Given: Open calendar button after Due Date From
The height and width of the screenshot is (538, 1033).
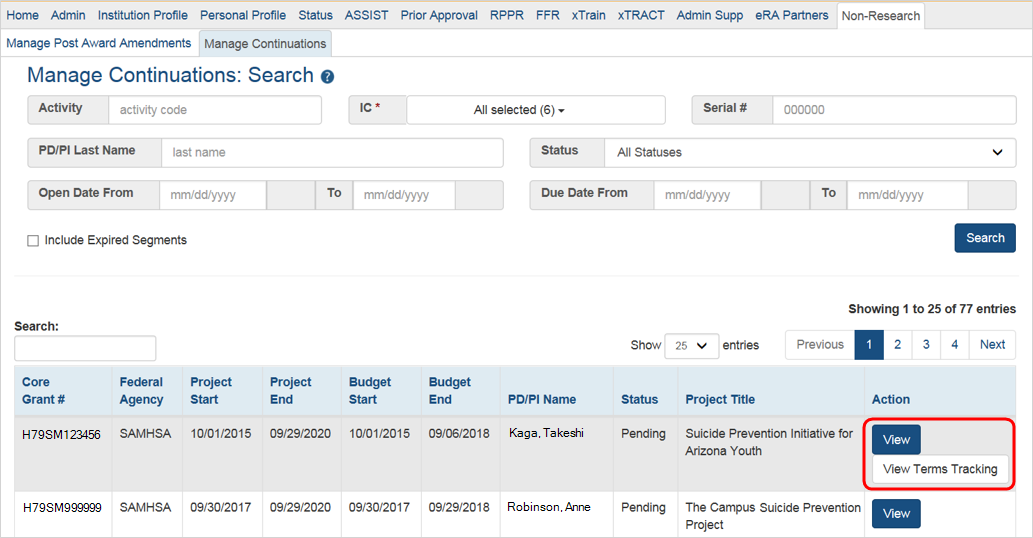Looking at the screenshot, I should click(x=785, y=196).
